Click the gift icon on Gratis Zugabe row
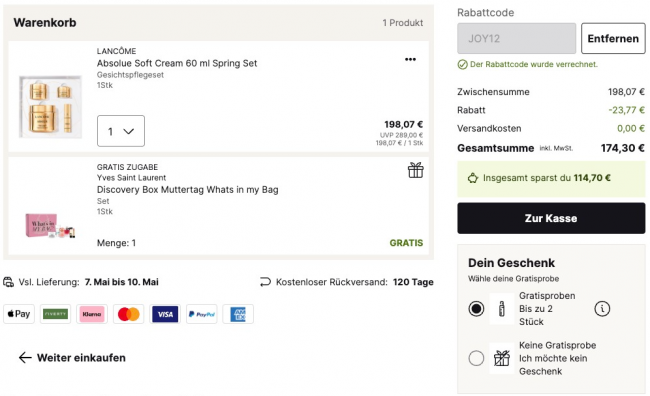The width and height of the screenshot is (650, 396). [415, 170]
